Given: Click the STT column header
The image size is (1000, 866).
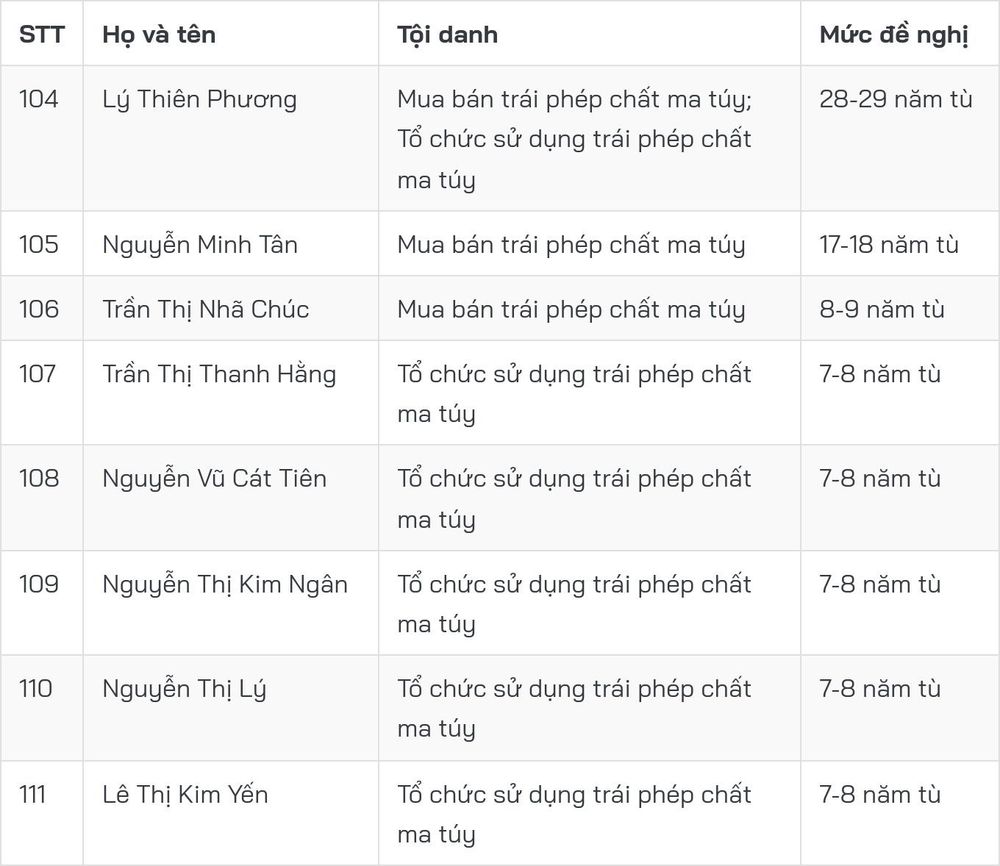Looking at the screenshot, I should click(x=41, y=34).
